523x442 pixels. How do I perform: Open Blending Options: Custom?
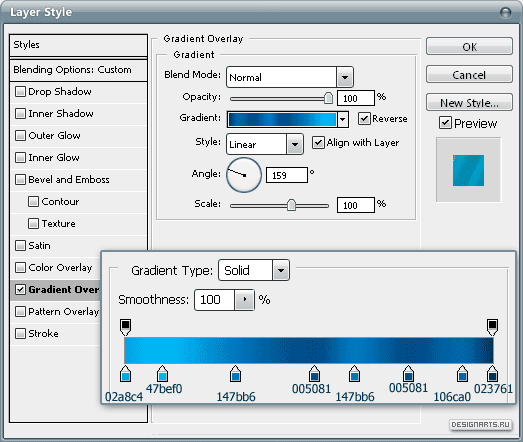click(78, 70)
